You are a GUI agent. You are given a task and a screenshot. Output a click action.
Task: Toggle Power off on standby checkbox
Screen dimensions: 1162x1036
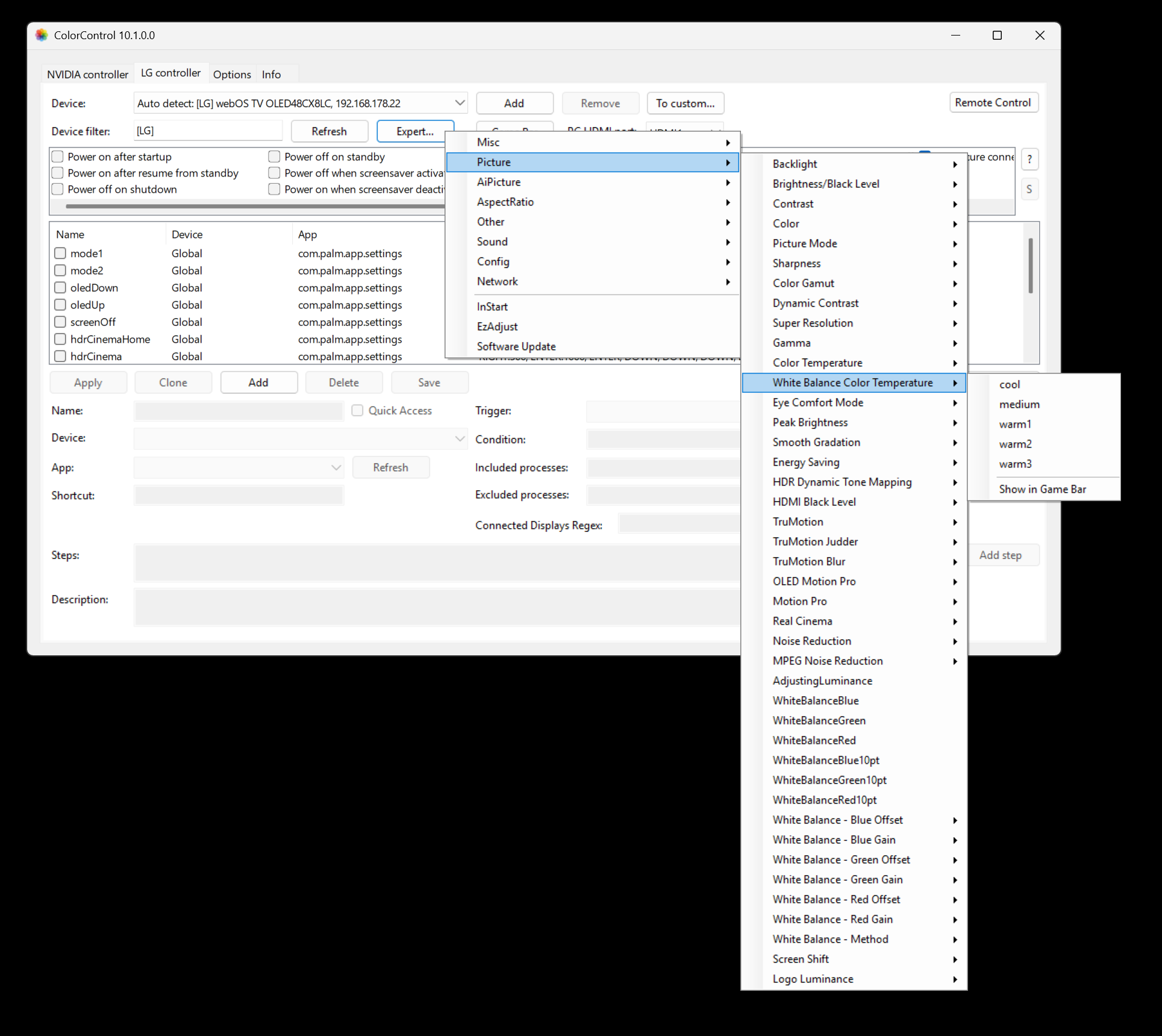274,157
